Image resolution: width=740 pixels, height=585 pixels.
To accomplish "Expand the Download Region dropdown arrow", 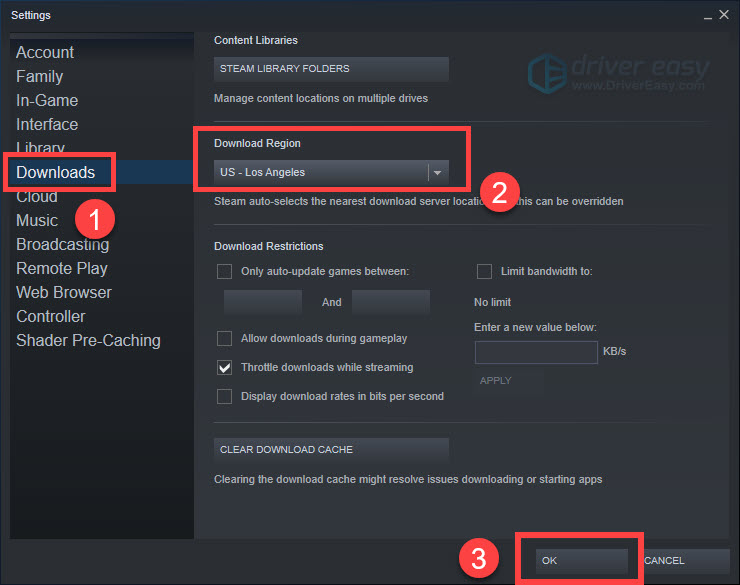I will click(x=437, y=172).
